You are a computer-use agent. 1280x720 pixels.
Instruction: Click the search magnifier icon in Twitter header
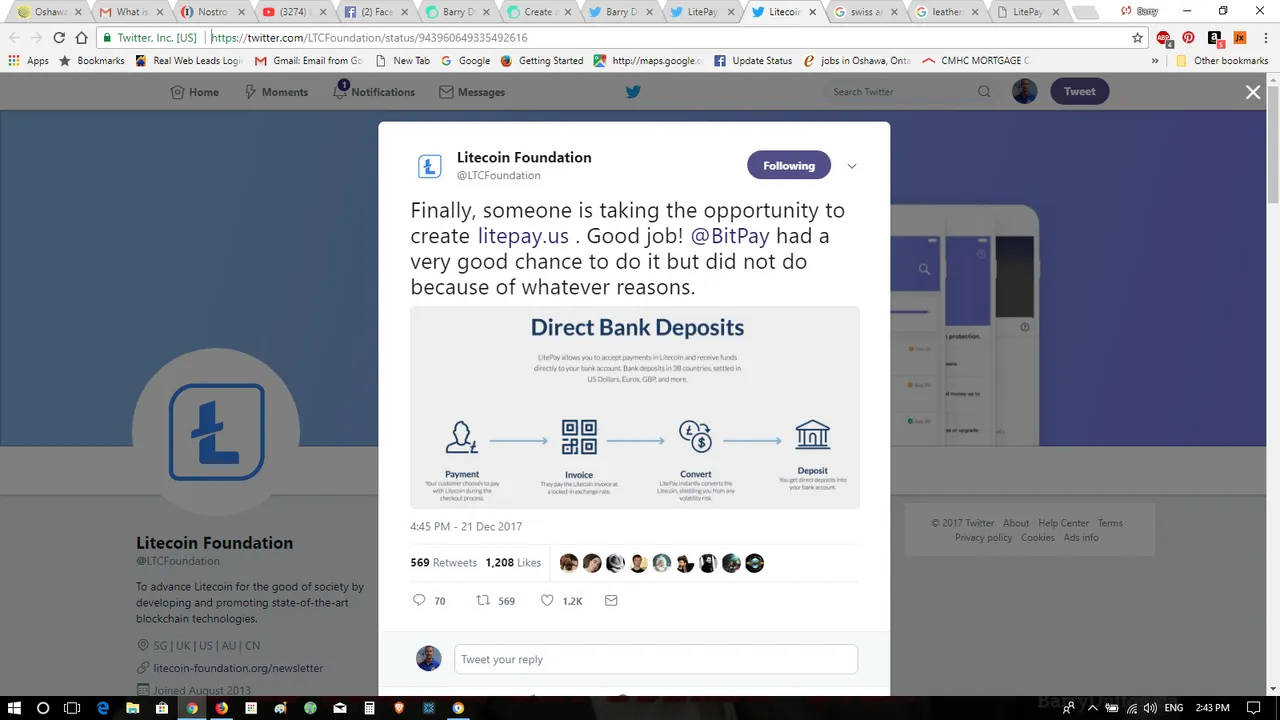pos(984,91)
